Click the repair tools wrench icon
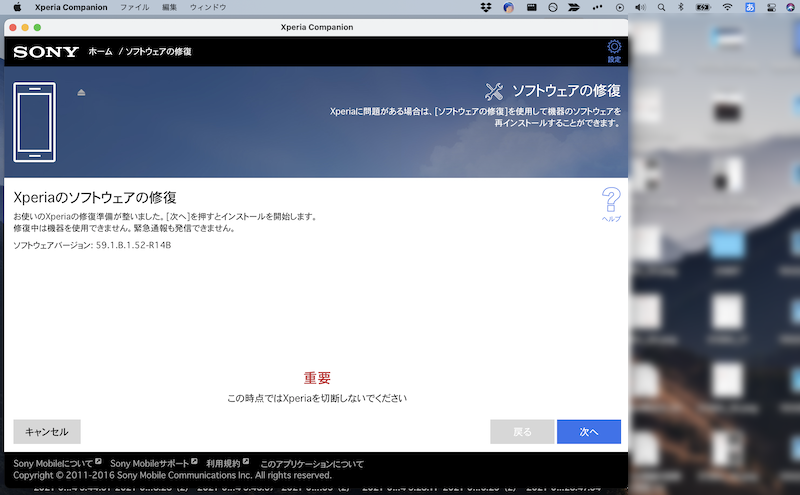Image resolution: width=800 pixels, height=495 pixels. click(x=493, y=91)
